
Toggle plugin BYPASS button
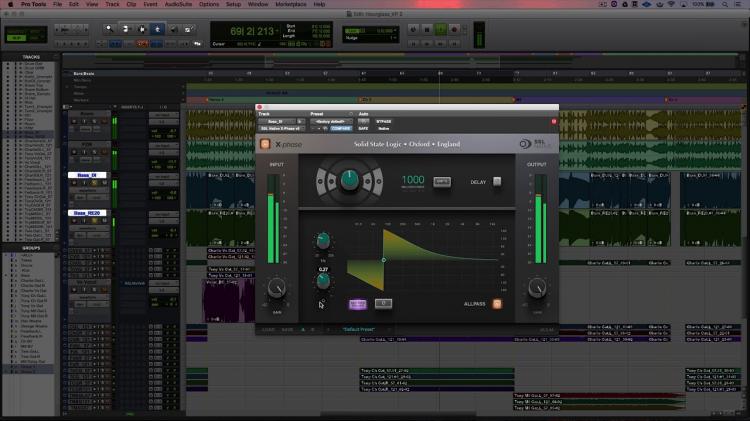click(x=384, y=122)
